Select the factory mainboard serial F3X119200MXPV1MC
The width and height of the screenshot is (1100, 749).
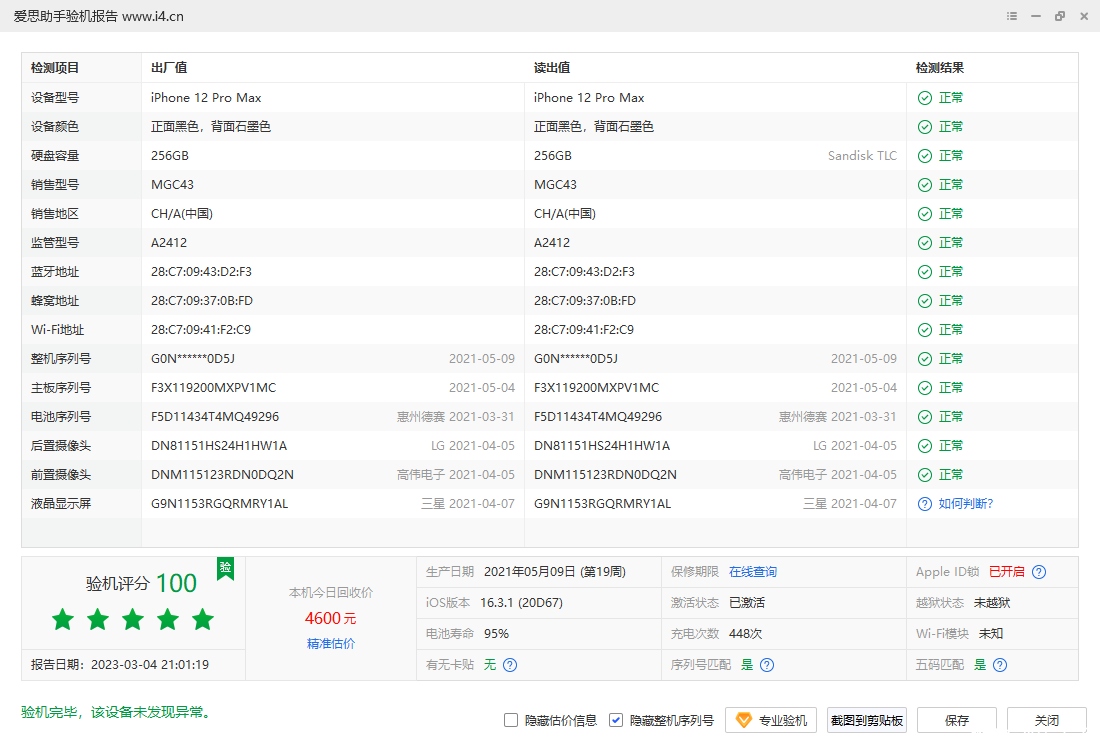[213, 388]
